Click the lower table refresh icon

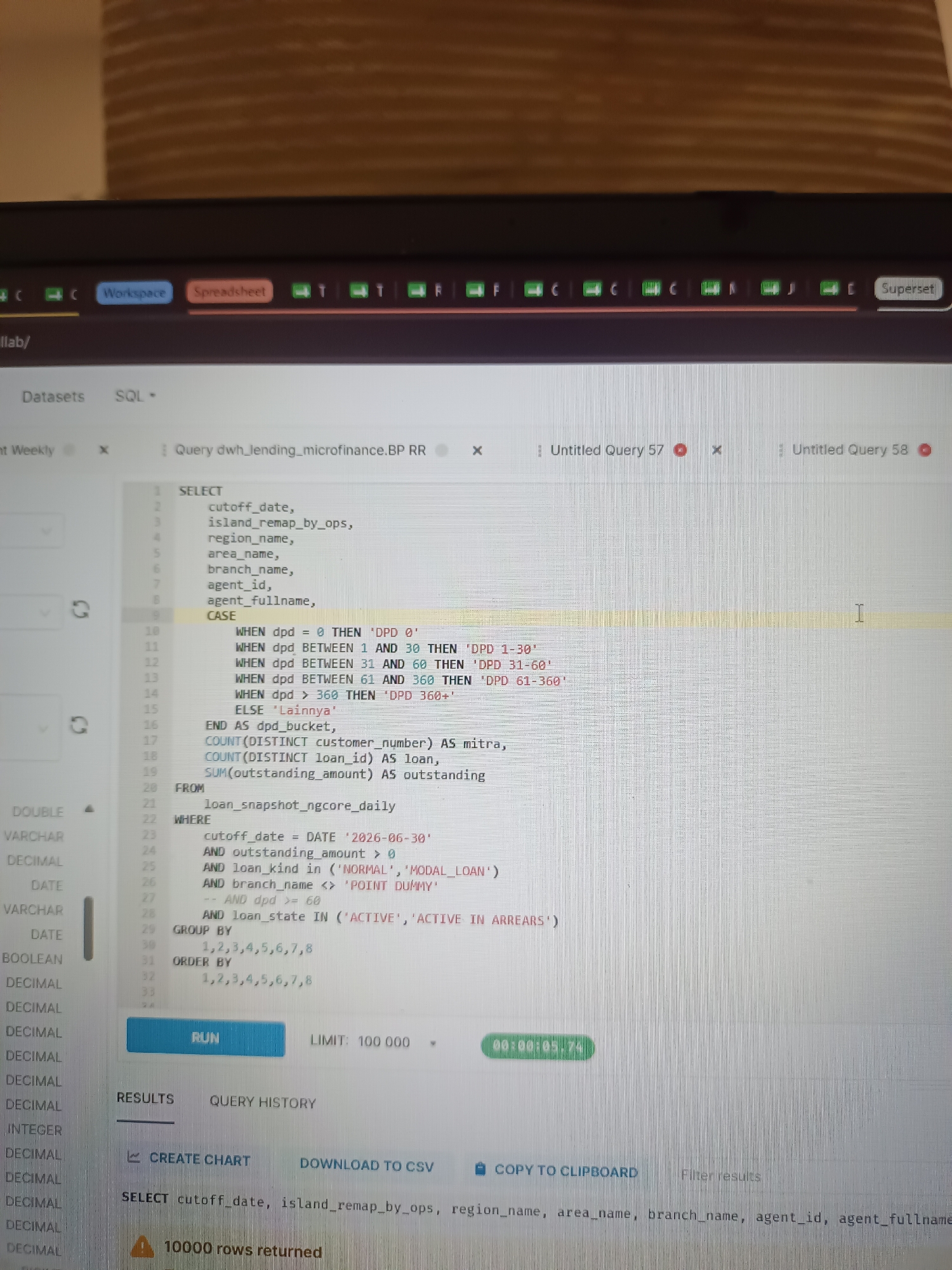click(79, 725)
